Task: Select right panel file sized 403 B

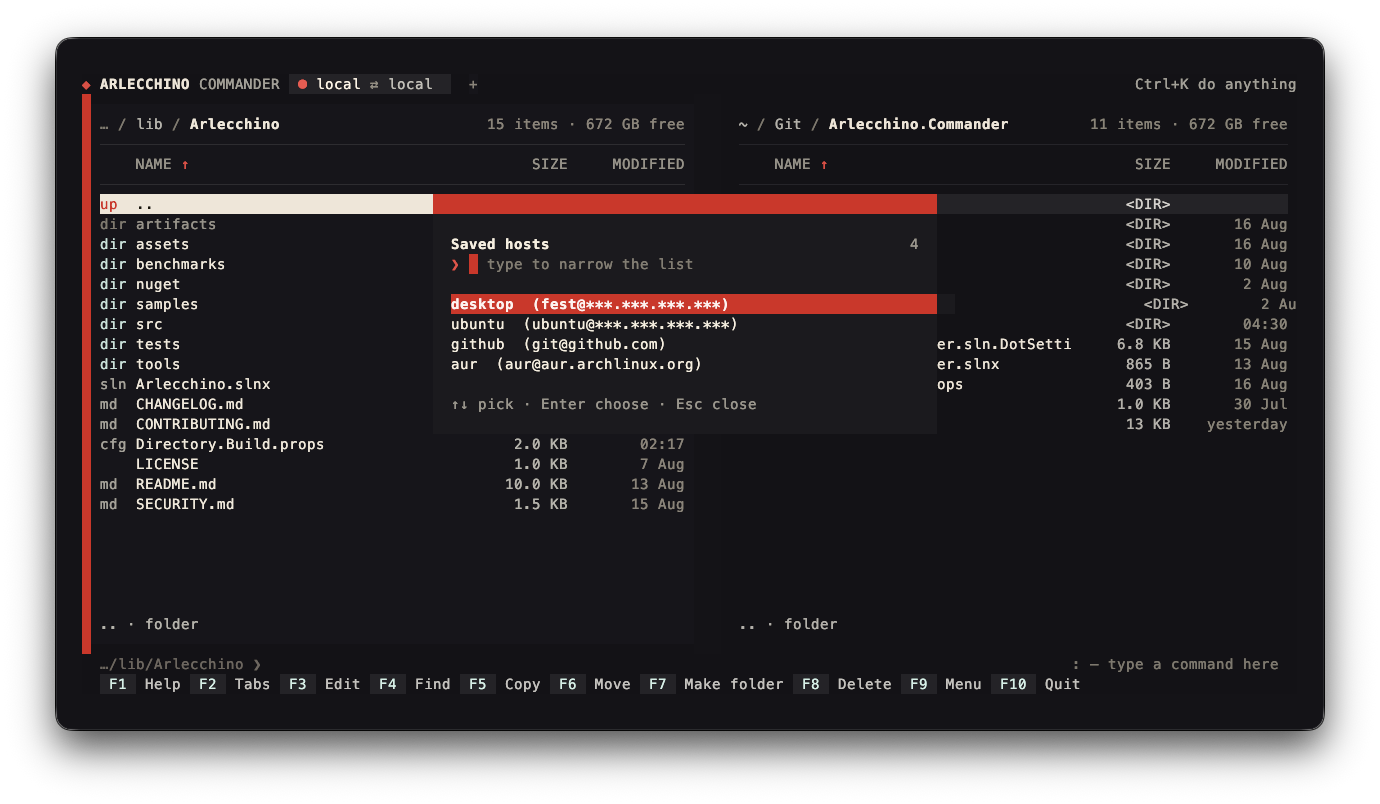Action: pos(1113,384)
